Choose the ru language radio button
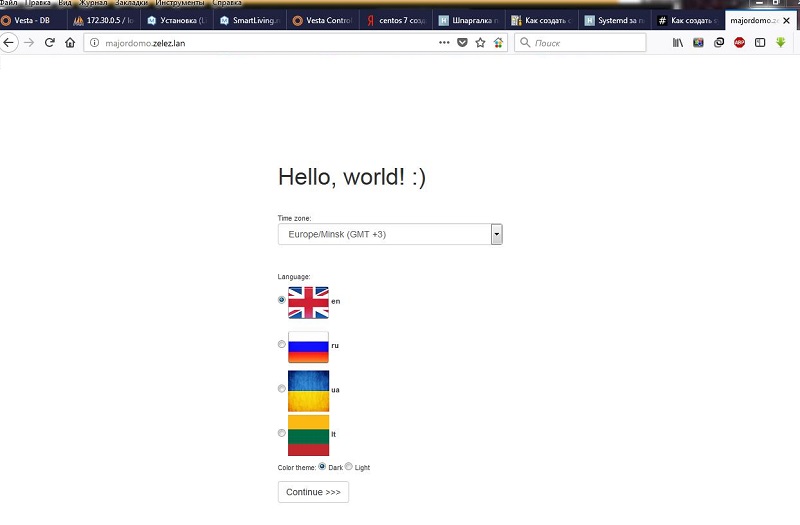This screenshot has height=525, width=800. [282, 344]
